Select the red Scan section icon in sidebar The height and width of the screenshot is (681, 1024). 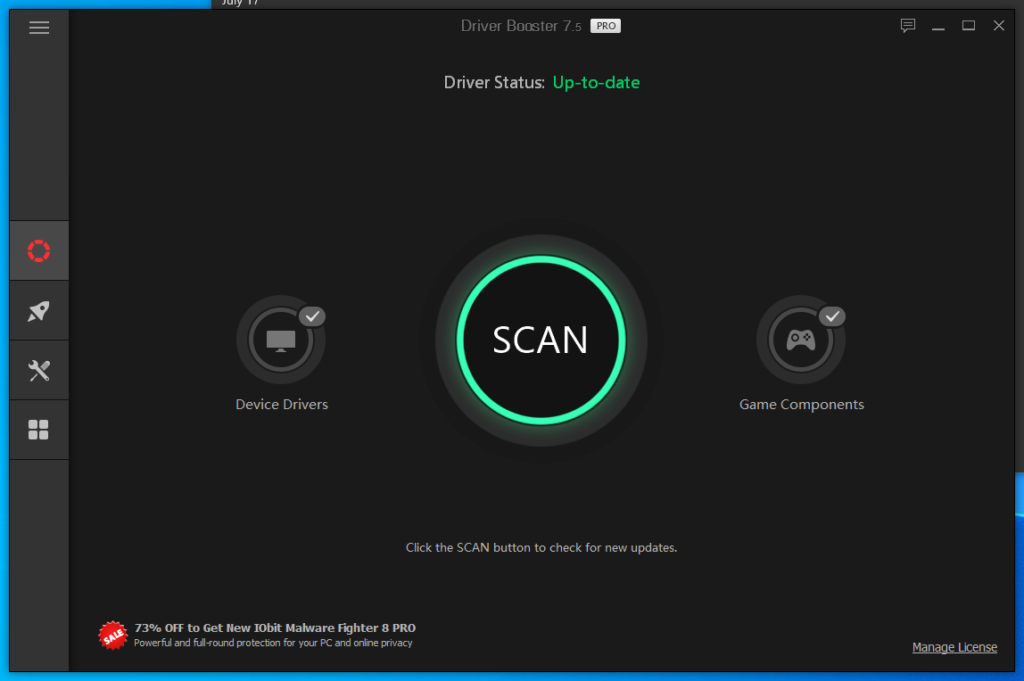[38, 250]
